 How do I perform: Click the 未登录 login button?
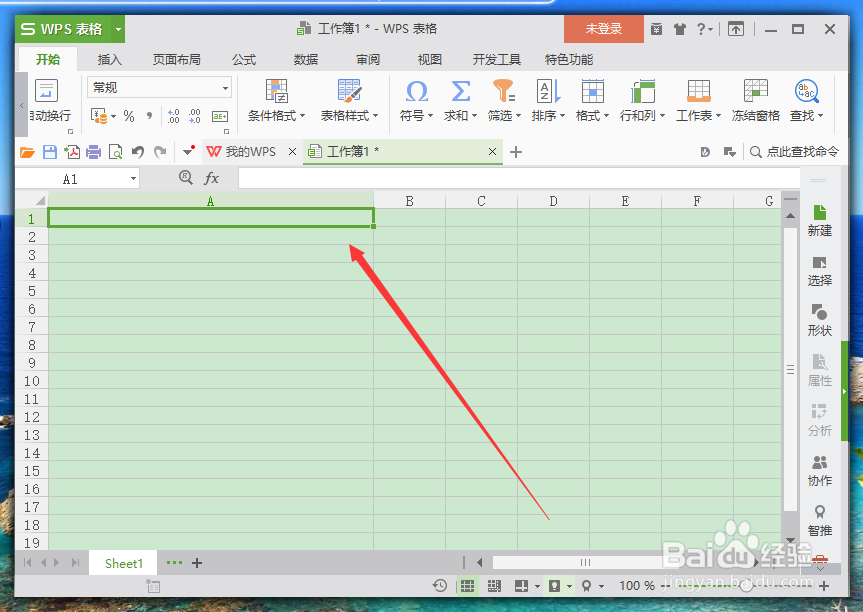point(602,30)
